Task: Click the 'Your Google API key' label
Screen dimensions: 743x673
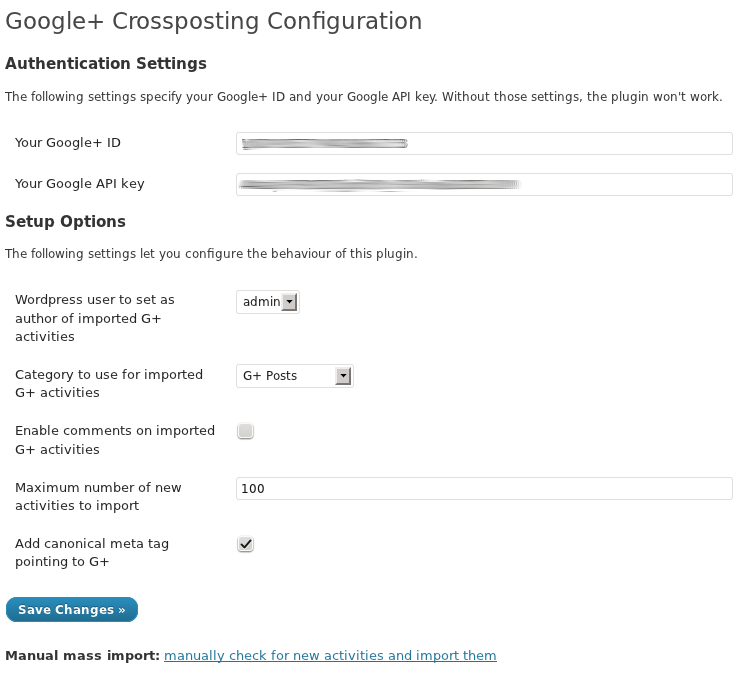Action: pyautogui.click(x=80, y=184)
